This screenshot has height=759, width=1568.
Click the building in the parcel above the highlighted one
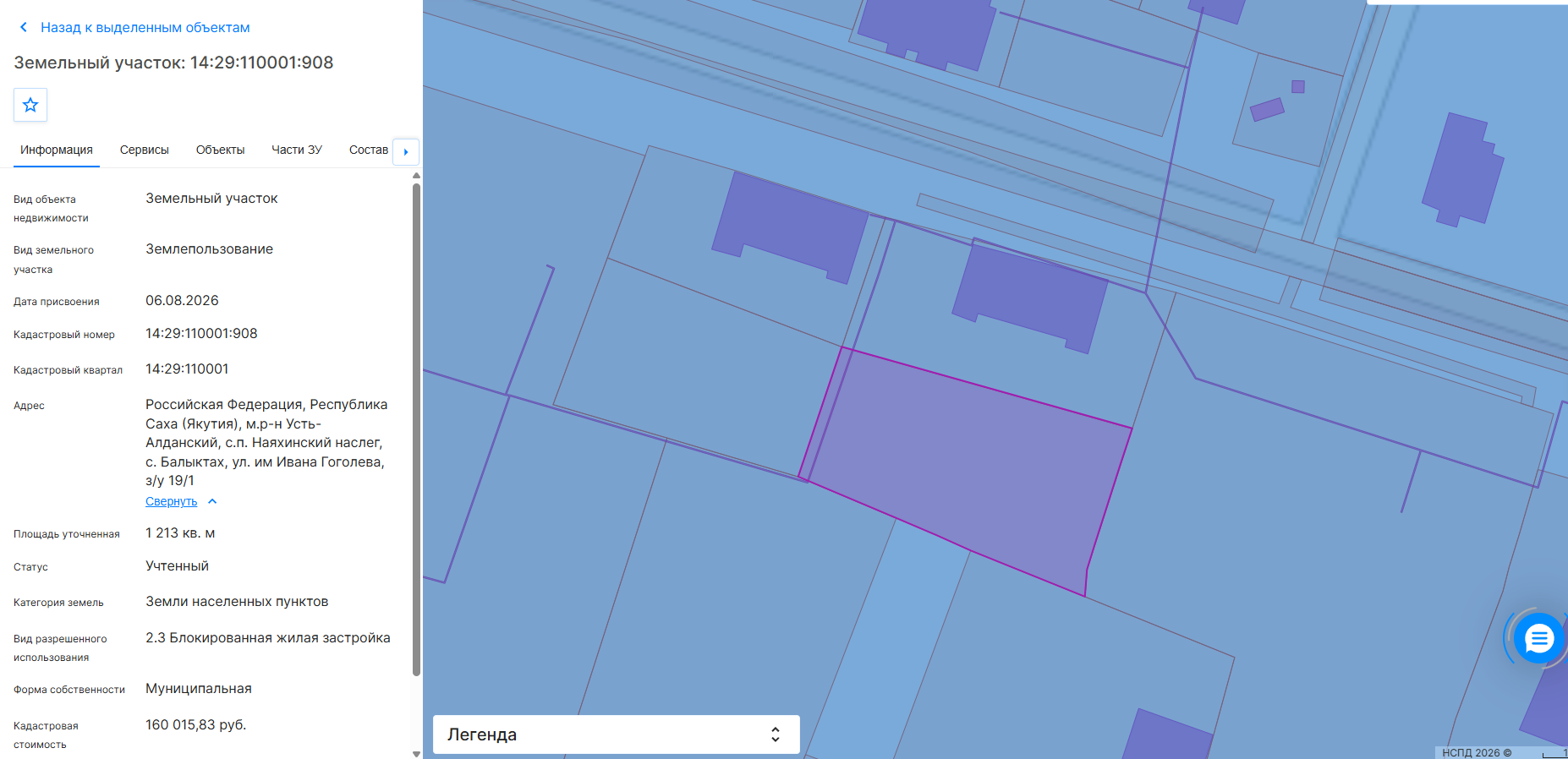coord(1030,296)
